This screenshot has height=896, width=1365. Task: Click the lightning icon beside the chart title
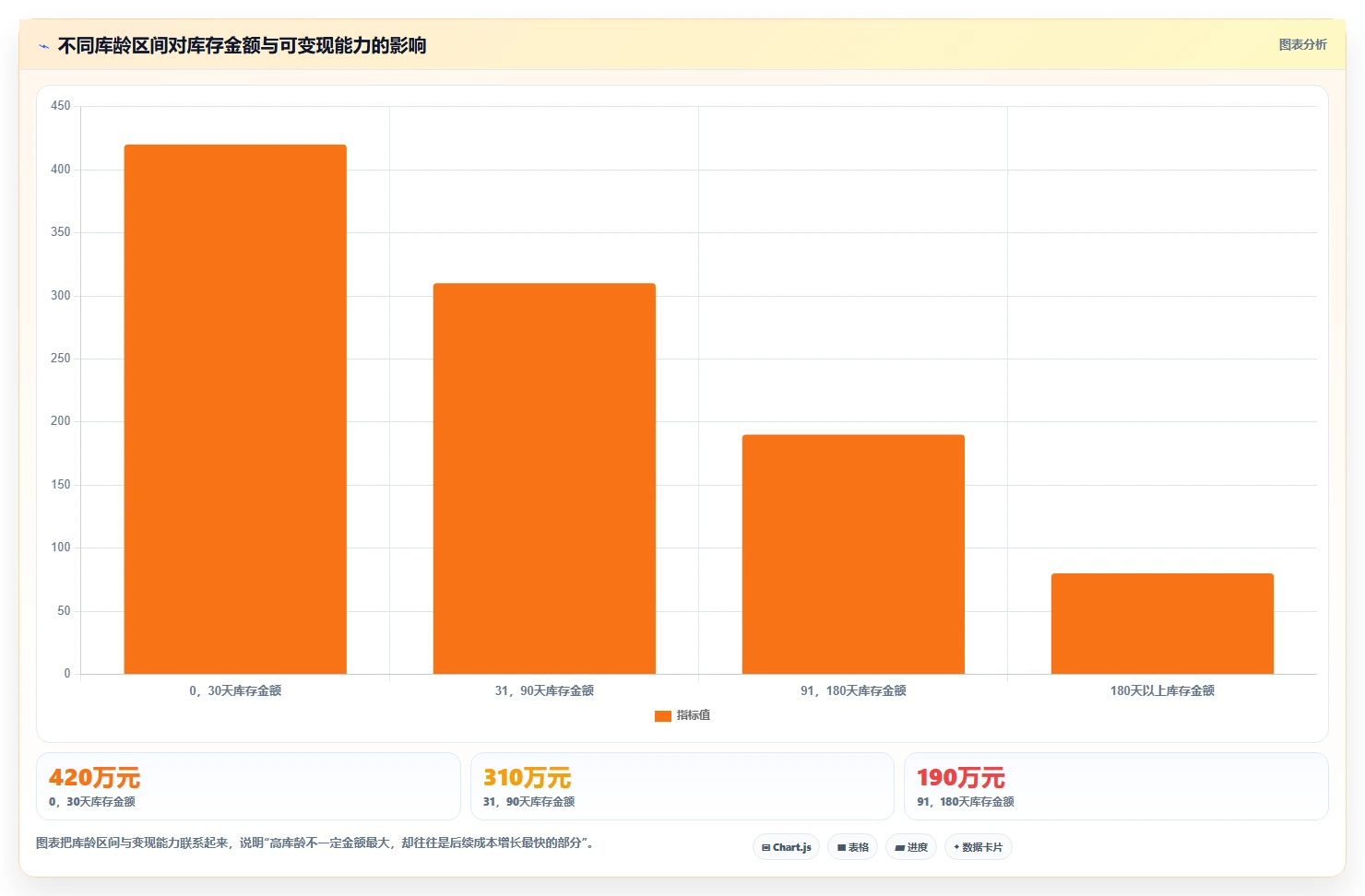[43, 46]
